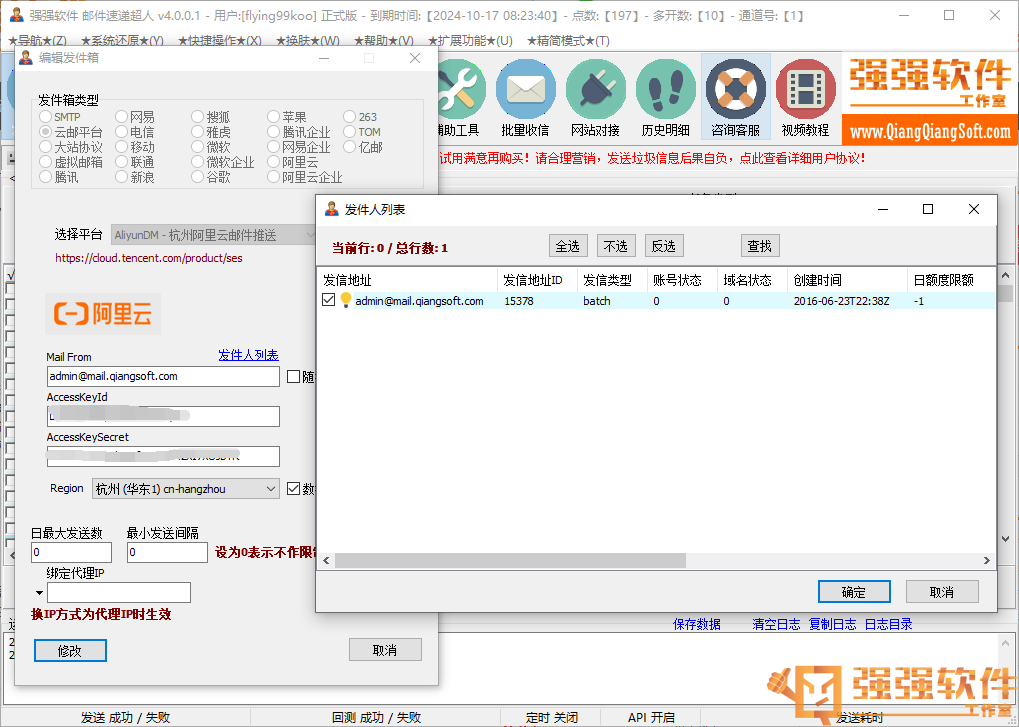Open the 选择平台 AliyunDM dropdown
This screenshot has height=727, width=1019.
pyautogui.click(x=213, y=235)
